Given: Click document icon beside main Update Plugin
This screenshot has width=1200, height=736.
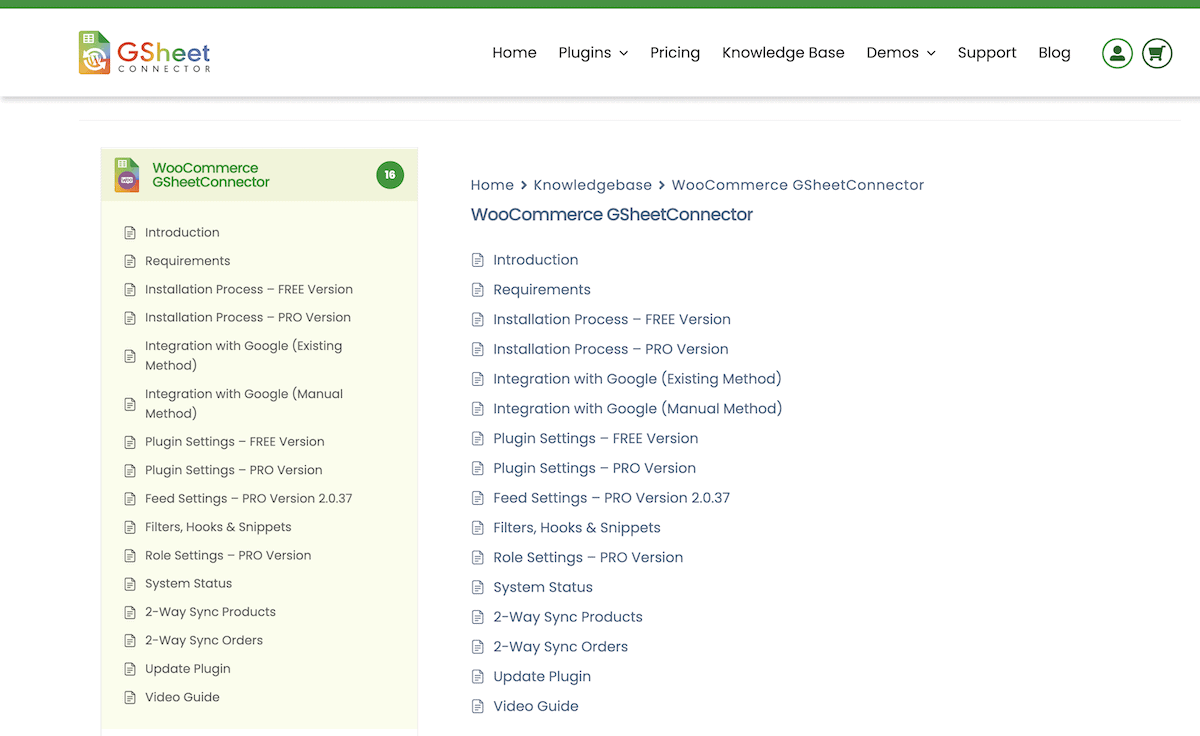Looking at the screenshot, I should [x=478, y=677].
